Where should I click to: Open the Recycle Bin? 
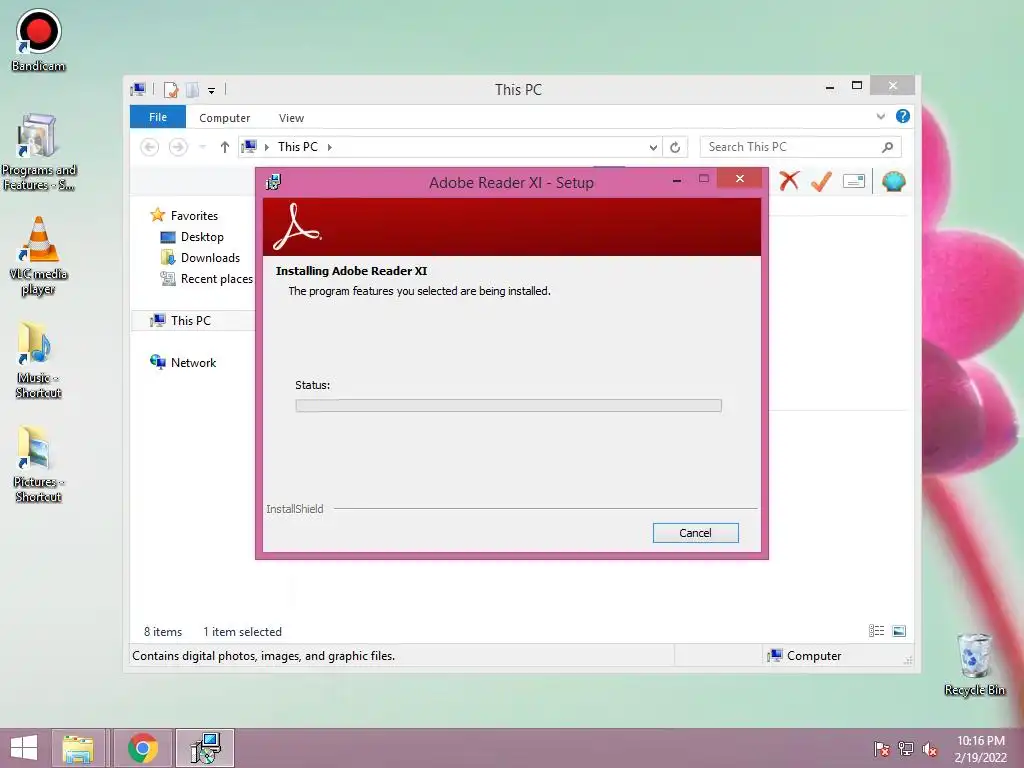(x=974, y=665)
